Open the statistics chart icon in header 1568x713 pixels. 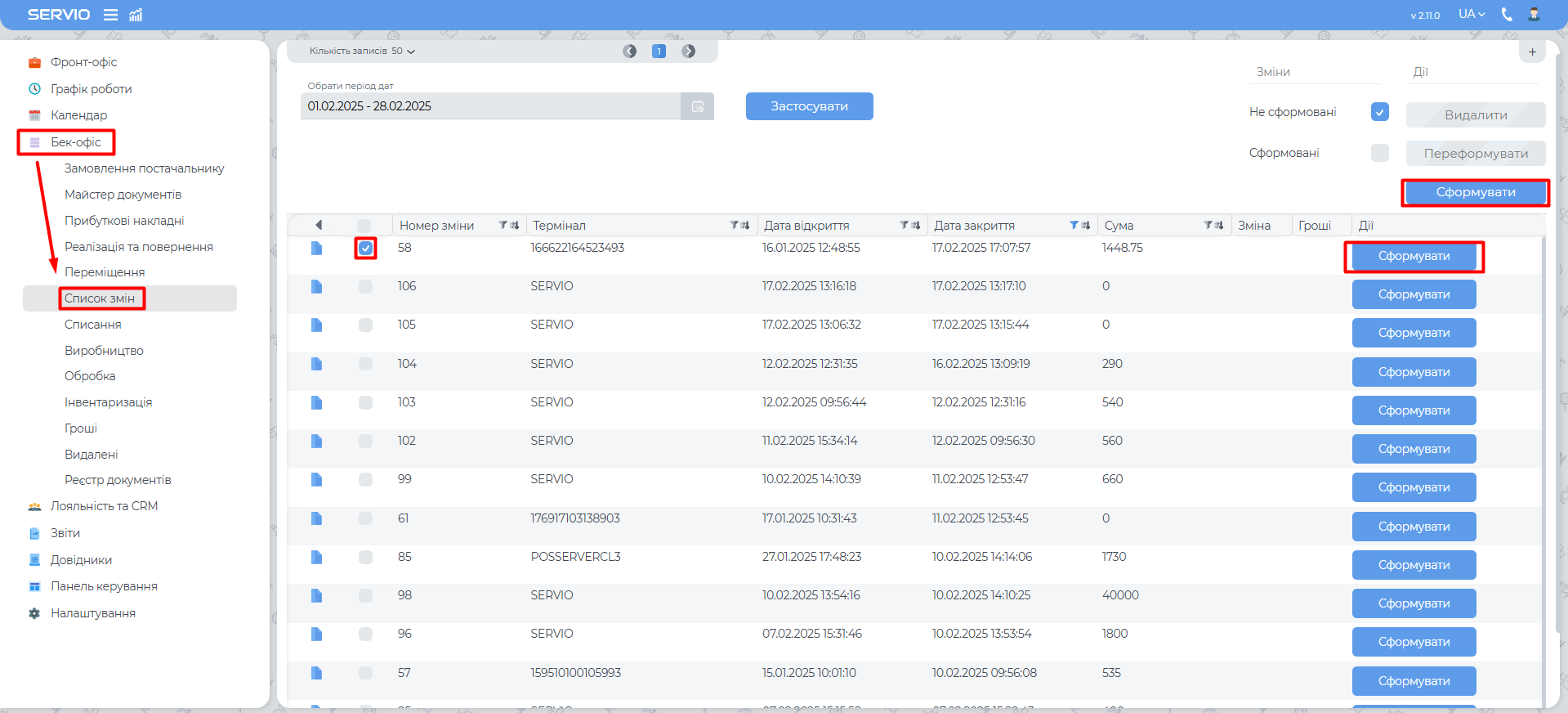click(136, 15)
